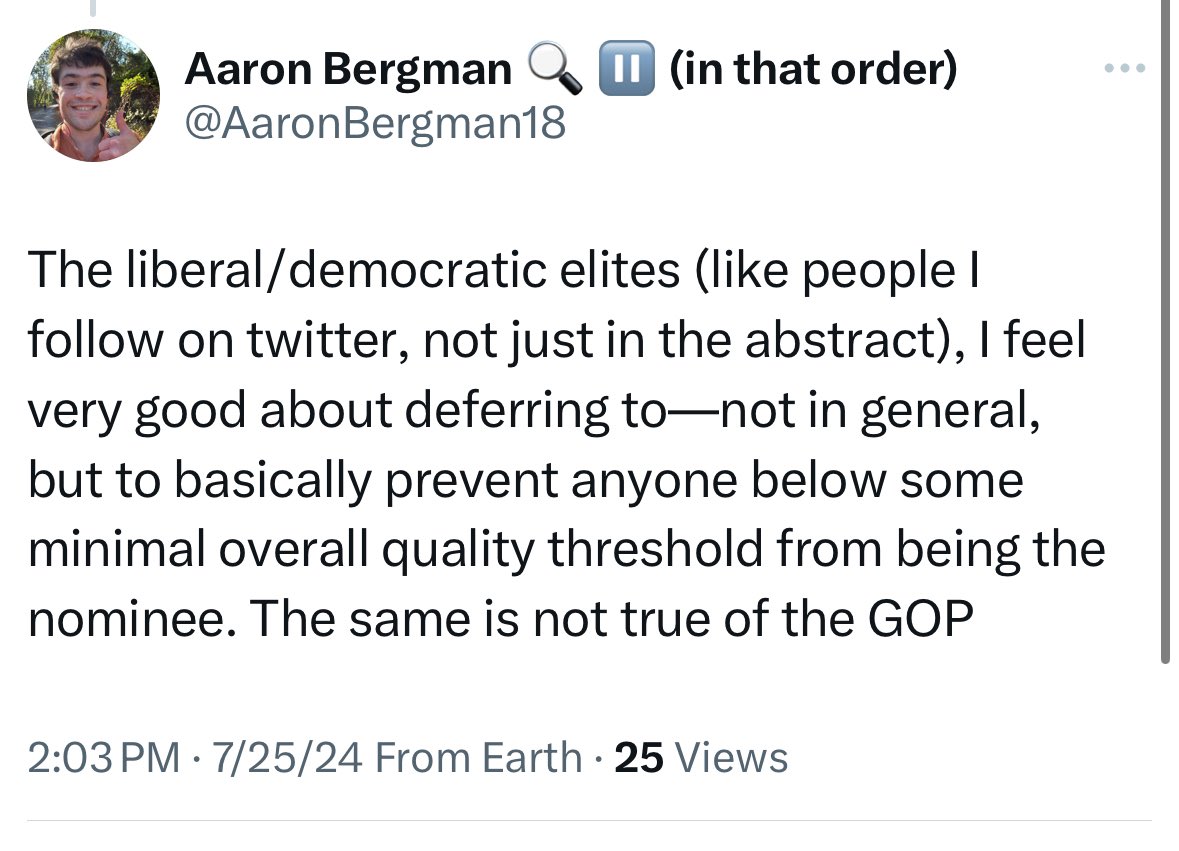
Task: Click the blue pause emoji in display name
Action: pos(626,68)
